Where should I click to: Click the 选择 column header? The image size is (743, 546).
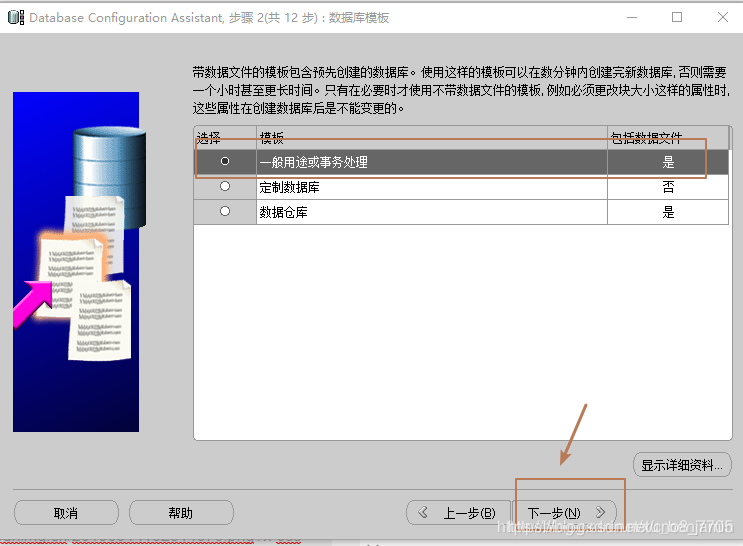225,138
